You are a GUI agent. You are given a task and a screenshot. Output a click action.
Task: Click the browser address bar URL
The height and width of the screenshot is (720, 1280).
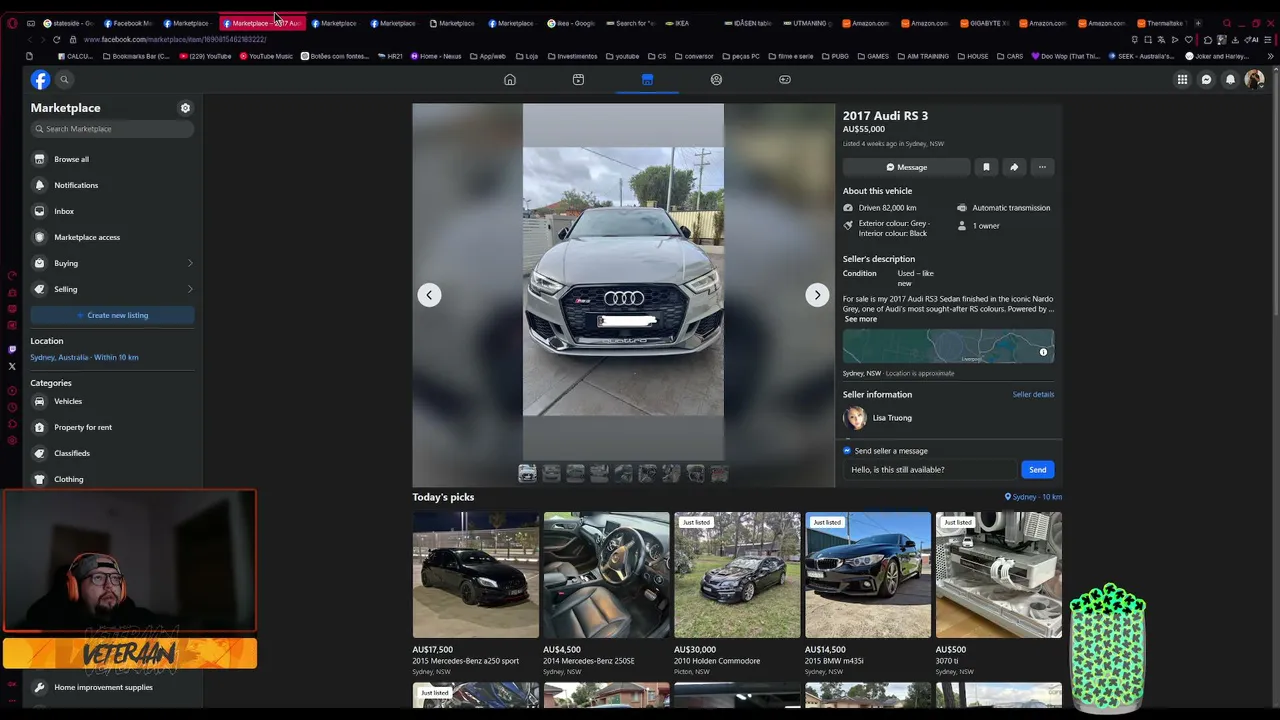tap(175, 39)
